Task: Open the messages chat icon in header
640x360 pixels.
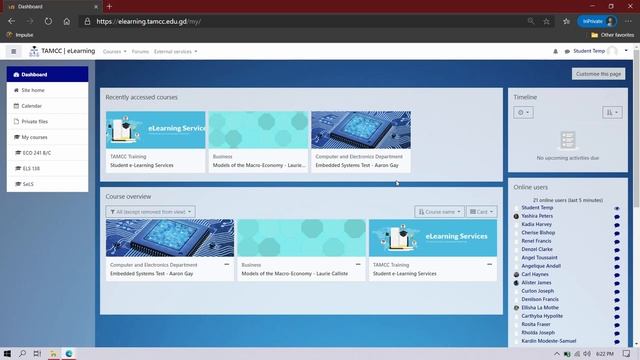Action: coord(567,51)
